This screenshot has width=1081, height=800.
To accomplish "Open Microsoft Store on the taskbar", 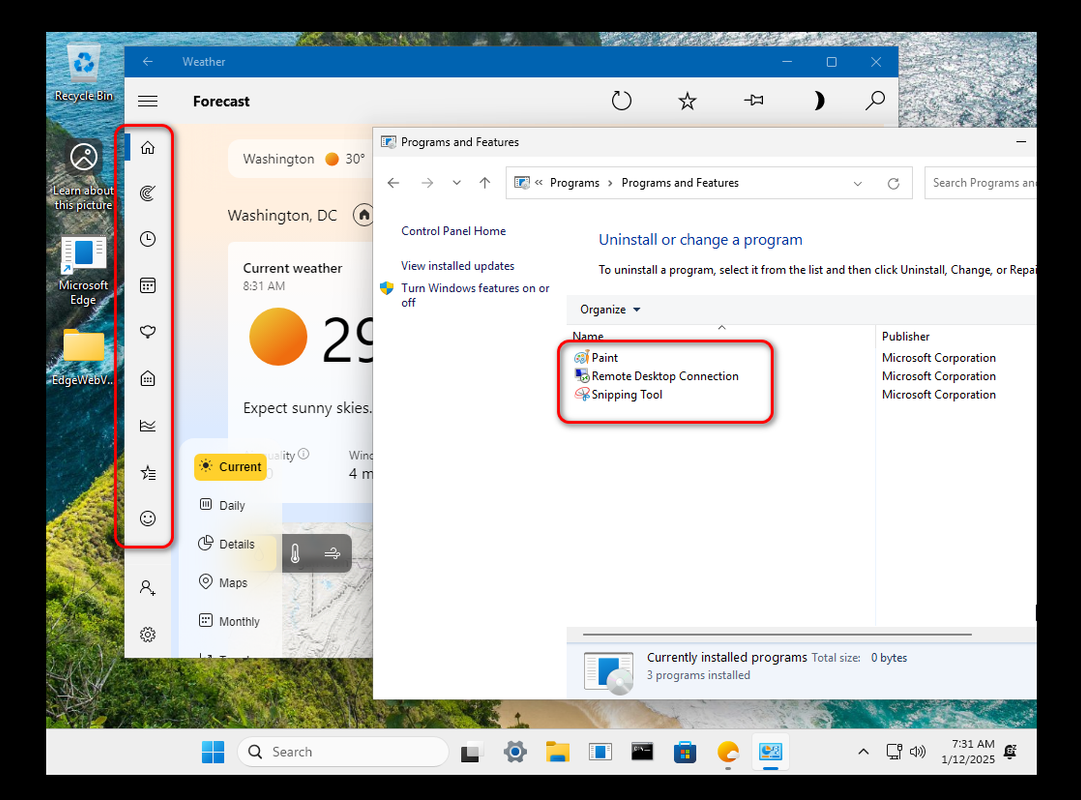I will [x=685, y=752].
